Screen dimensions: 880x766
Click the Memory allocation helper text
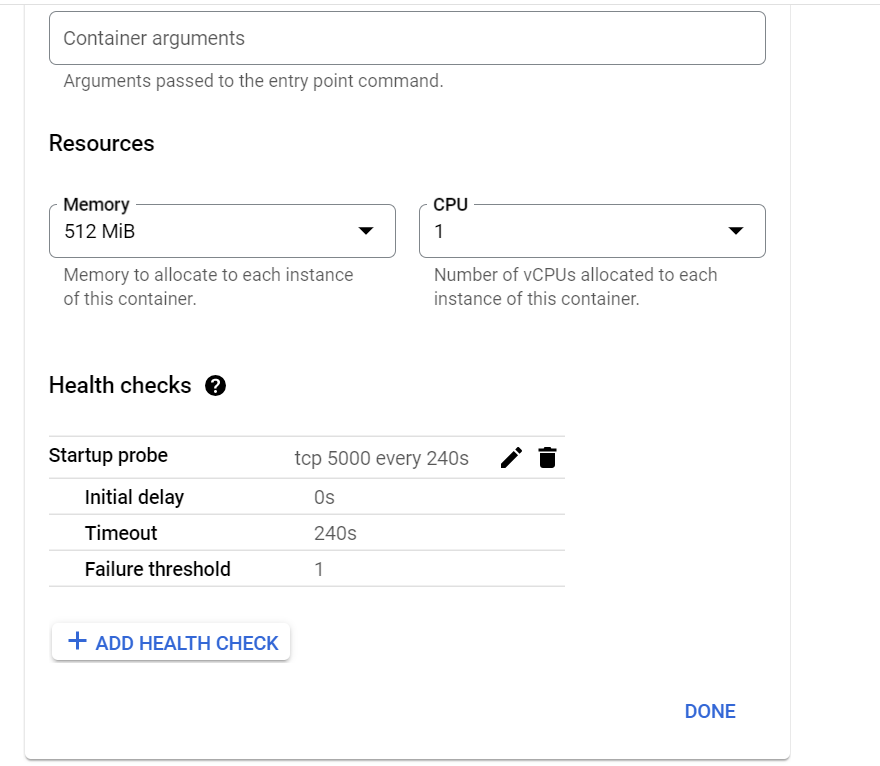(208, 286)
